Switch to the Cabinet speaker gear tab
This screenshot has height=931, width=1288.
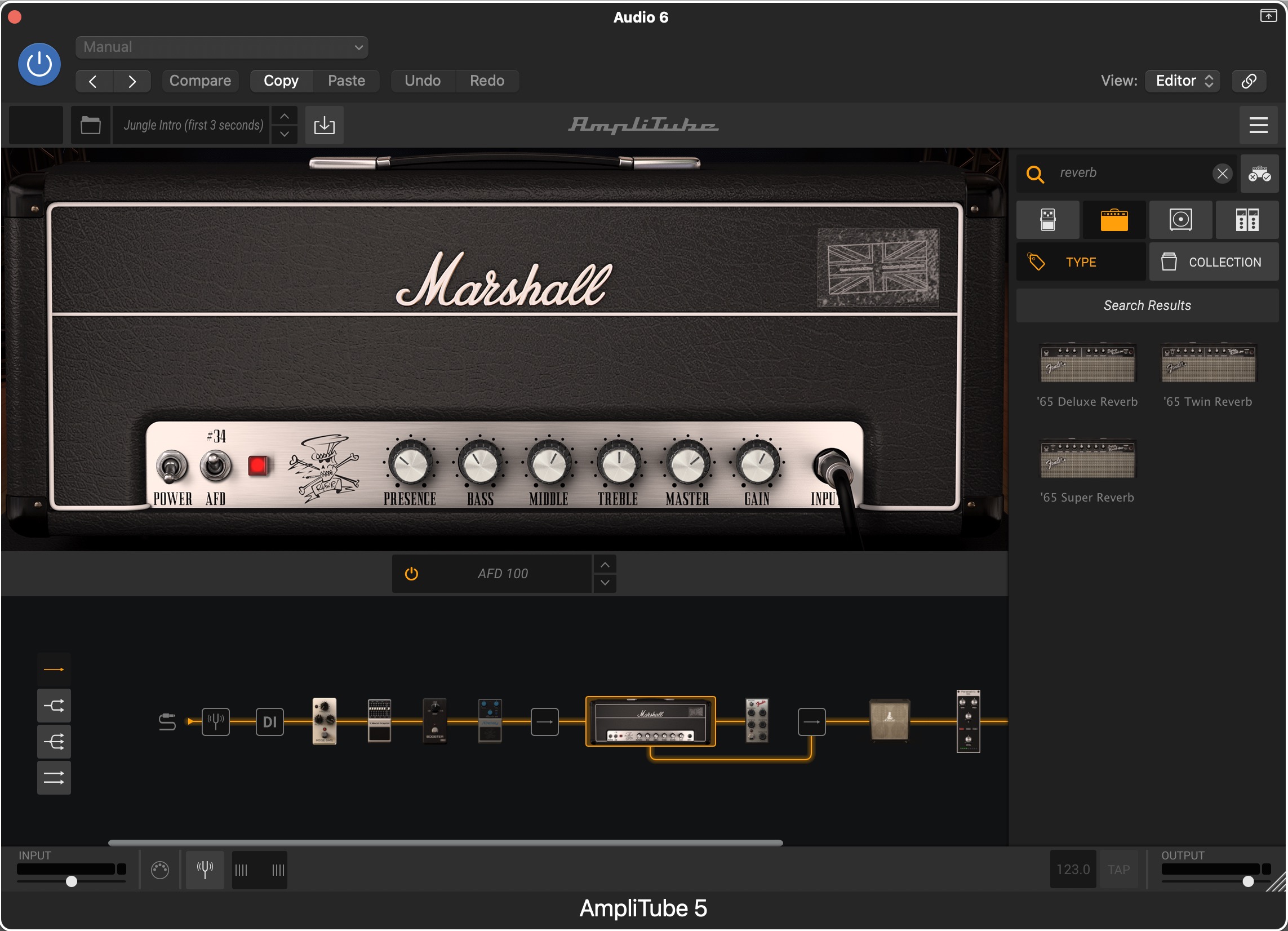click(1181, 220)
